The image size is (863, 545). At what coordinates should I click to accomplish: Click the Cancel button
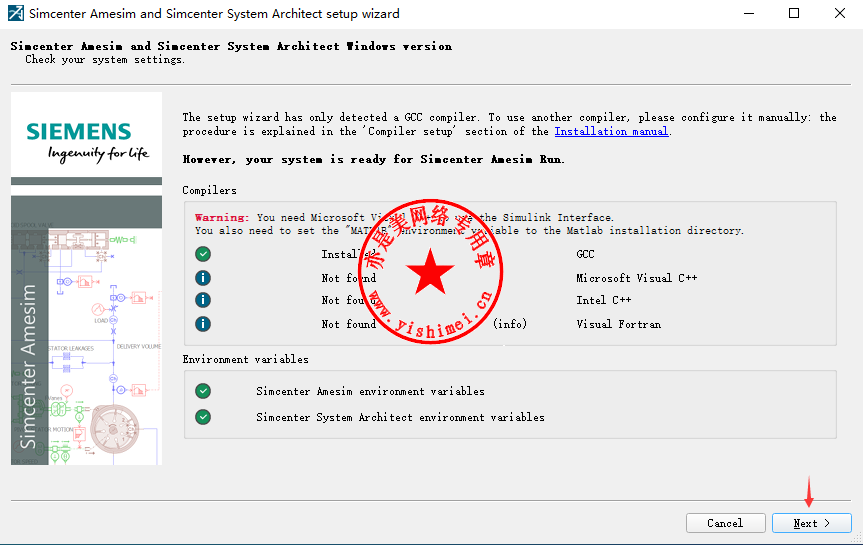coord(725,523)
